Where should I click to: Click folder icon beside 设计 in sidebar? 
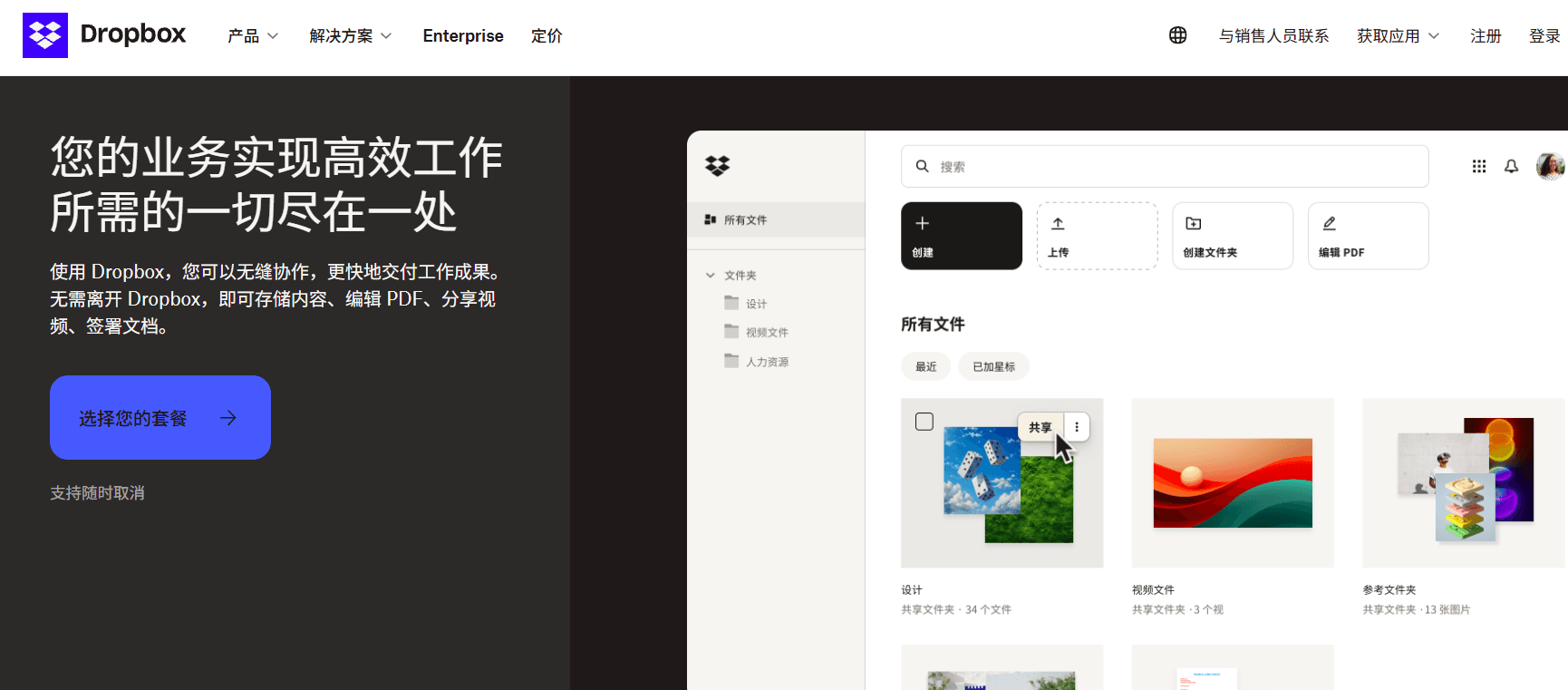(x=731, y=303)
